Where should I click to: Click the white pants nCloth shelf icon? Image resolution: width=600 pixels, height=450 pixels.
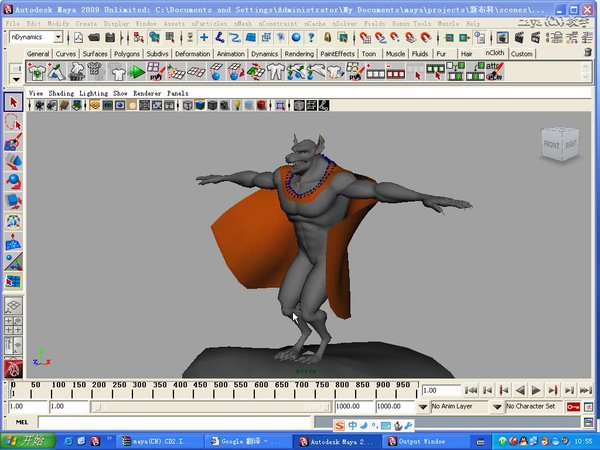click(276, 72)
